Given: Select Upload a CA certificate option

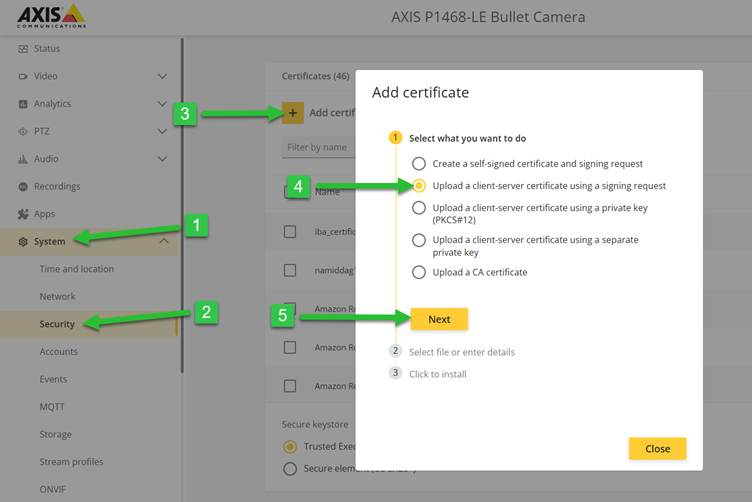Looking at the screenshot, I should [x=419, y=272].
